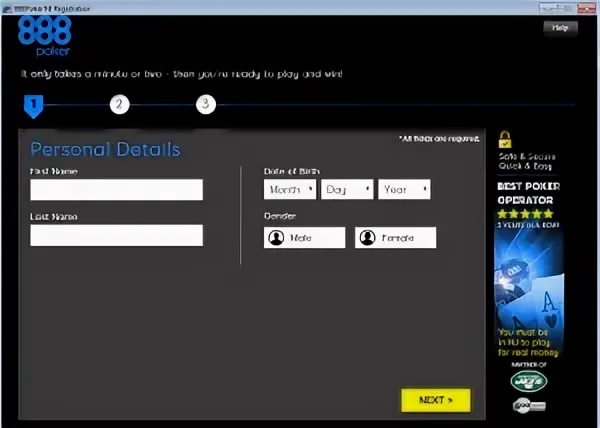
Task: Click the padlock Safe & Secure icon
Action: 505,140
